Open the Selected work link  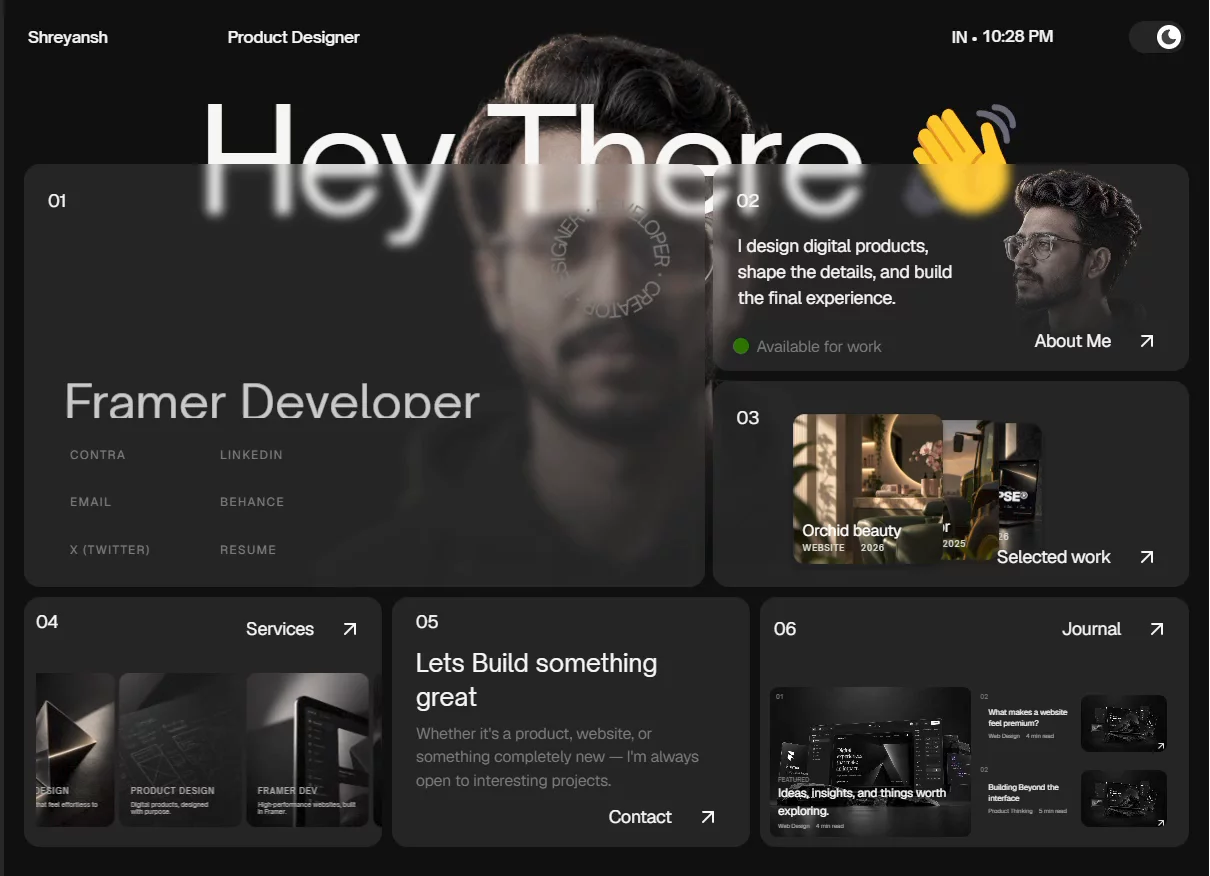click(x=1054, y=557)
